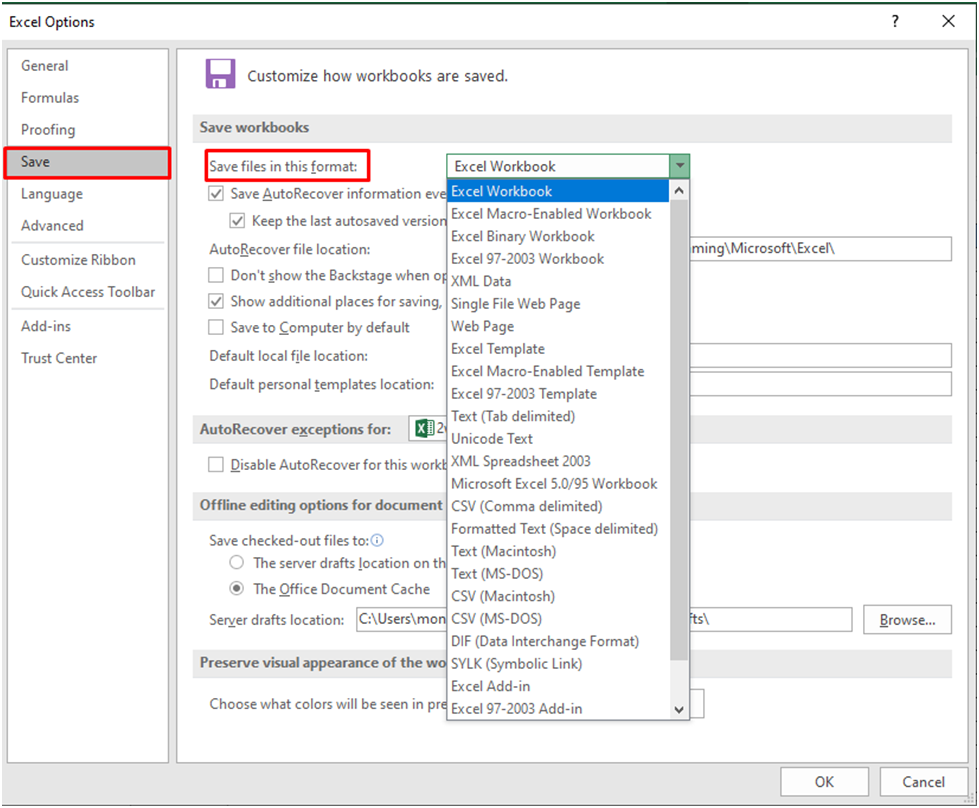Check Don't show the Backstage when opening
Screen dimensions: 979x808
coord(216,274)
